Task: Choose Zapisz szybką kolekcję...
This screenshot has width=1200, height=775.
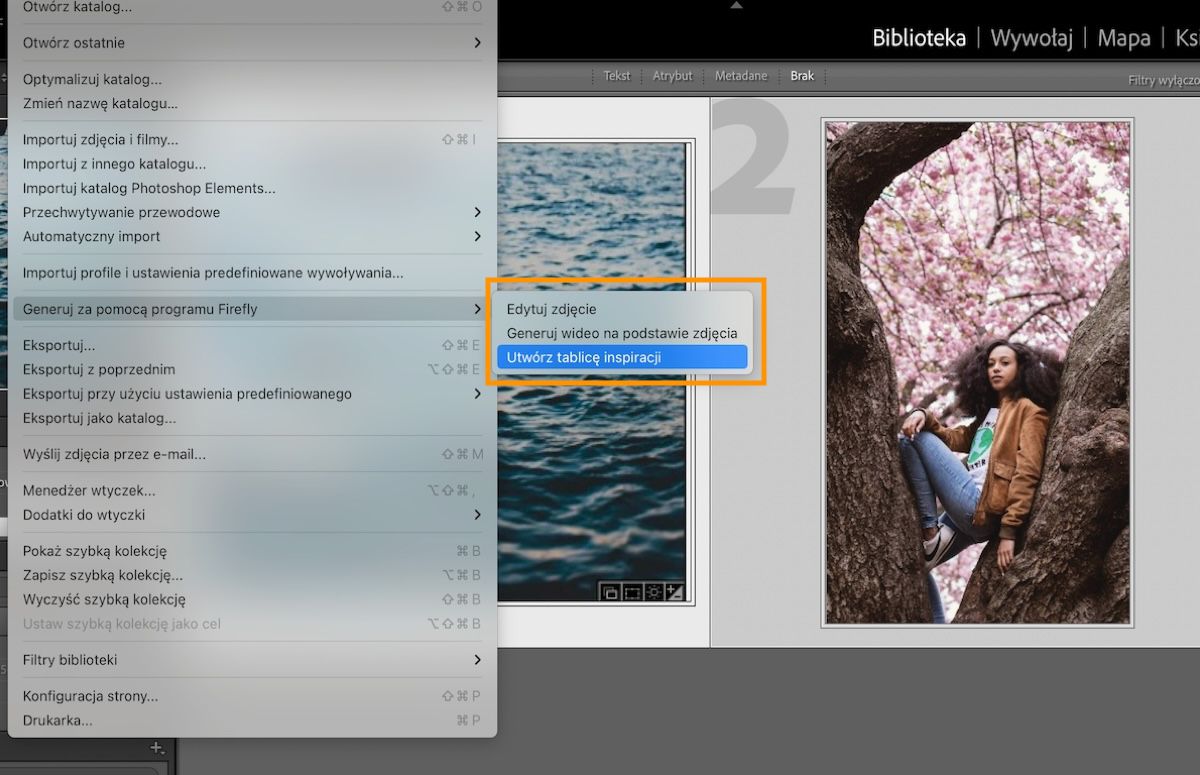Action: click(252, 575)
